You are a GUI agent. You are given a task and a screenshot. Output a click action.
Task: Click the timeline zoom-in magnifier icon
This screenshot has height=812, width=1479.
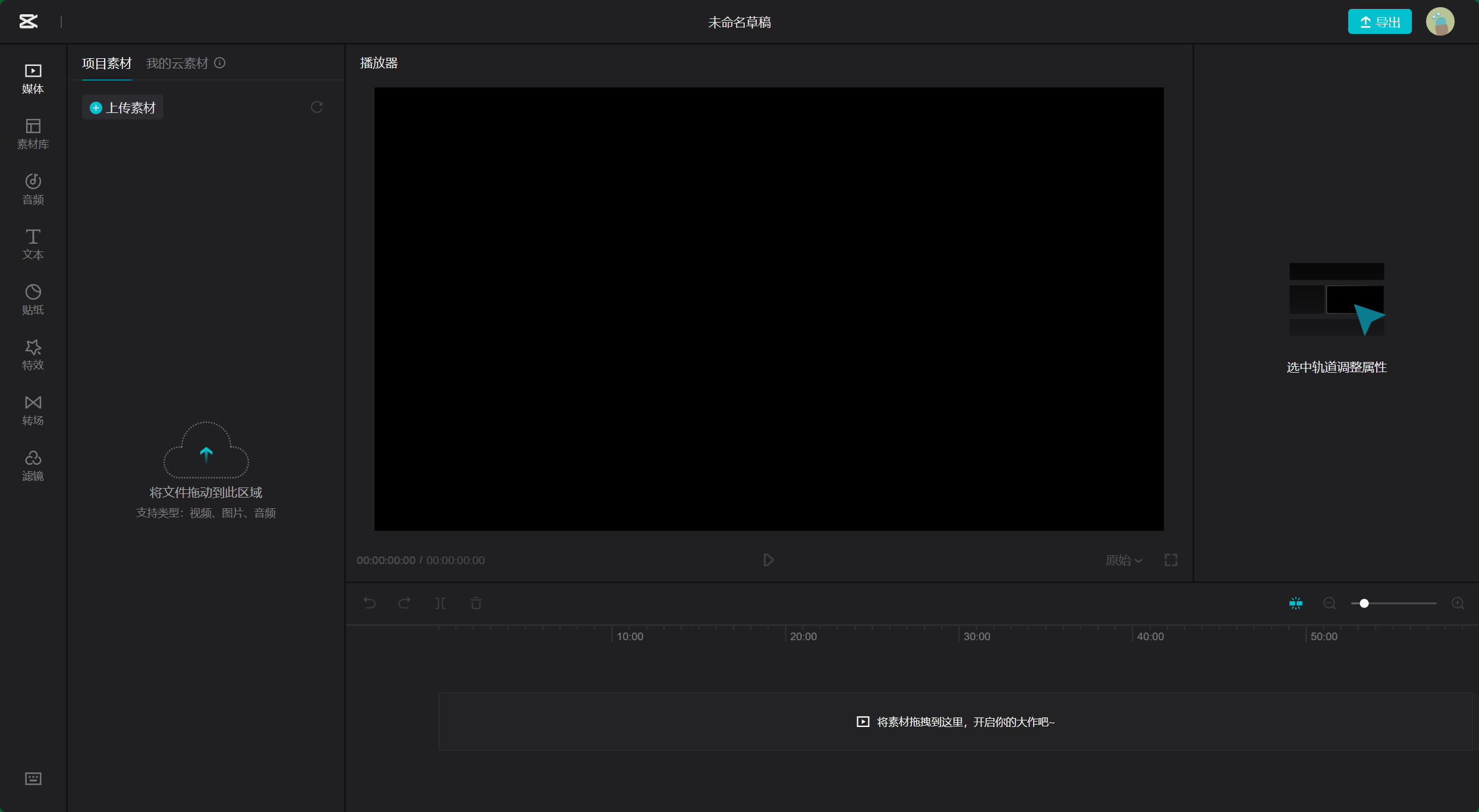click(x=1458, y=603)
